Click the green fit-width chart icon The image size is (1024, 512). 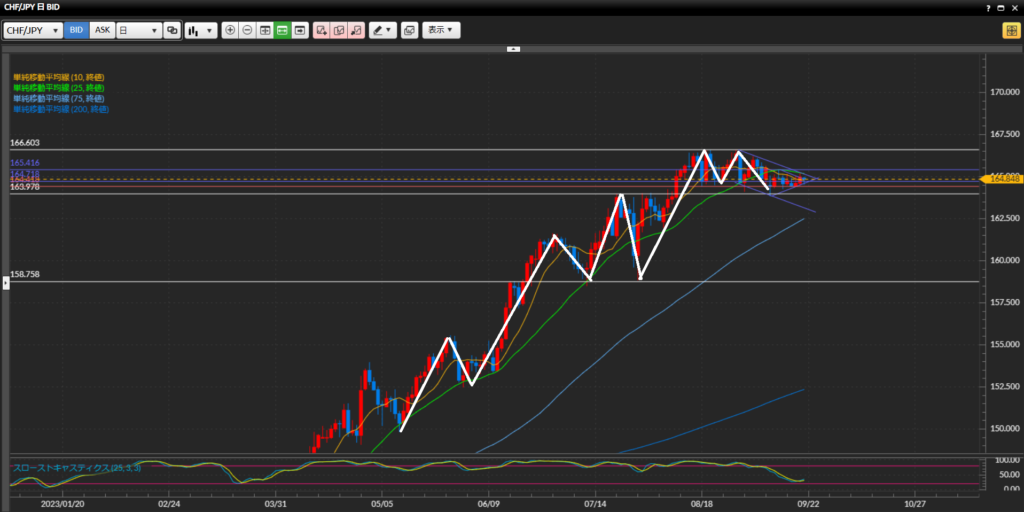(x=283, y=30)
